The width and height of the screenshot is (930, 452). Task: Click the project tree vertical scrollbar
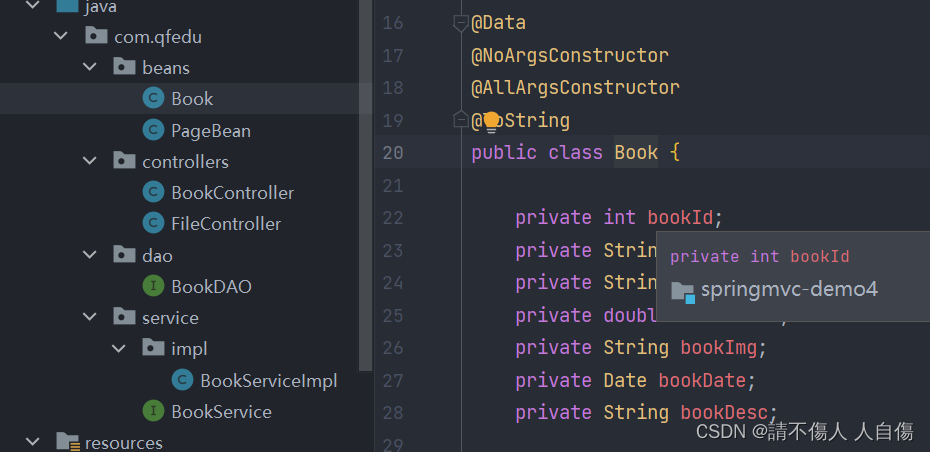pyautogui.click(x=365, y=184)
